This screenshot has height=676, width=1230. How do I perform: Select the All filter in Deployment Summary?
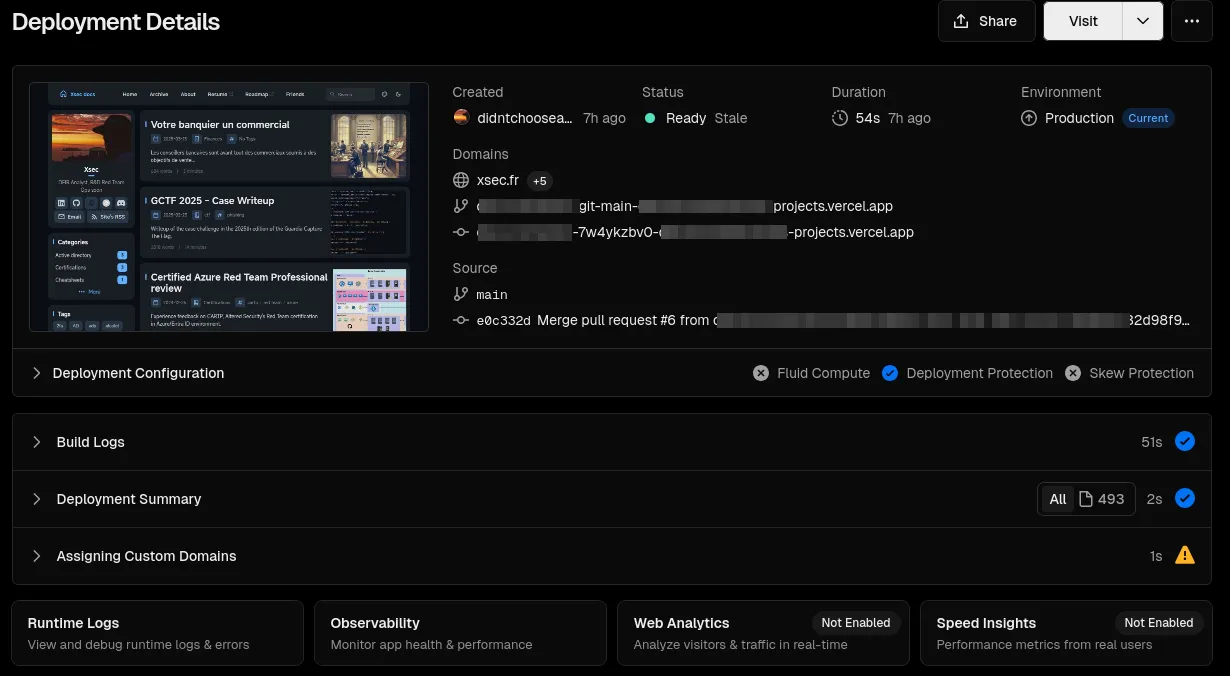pos(1057,499)
